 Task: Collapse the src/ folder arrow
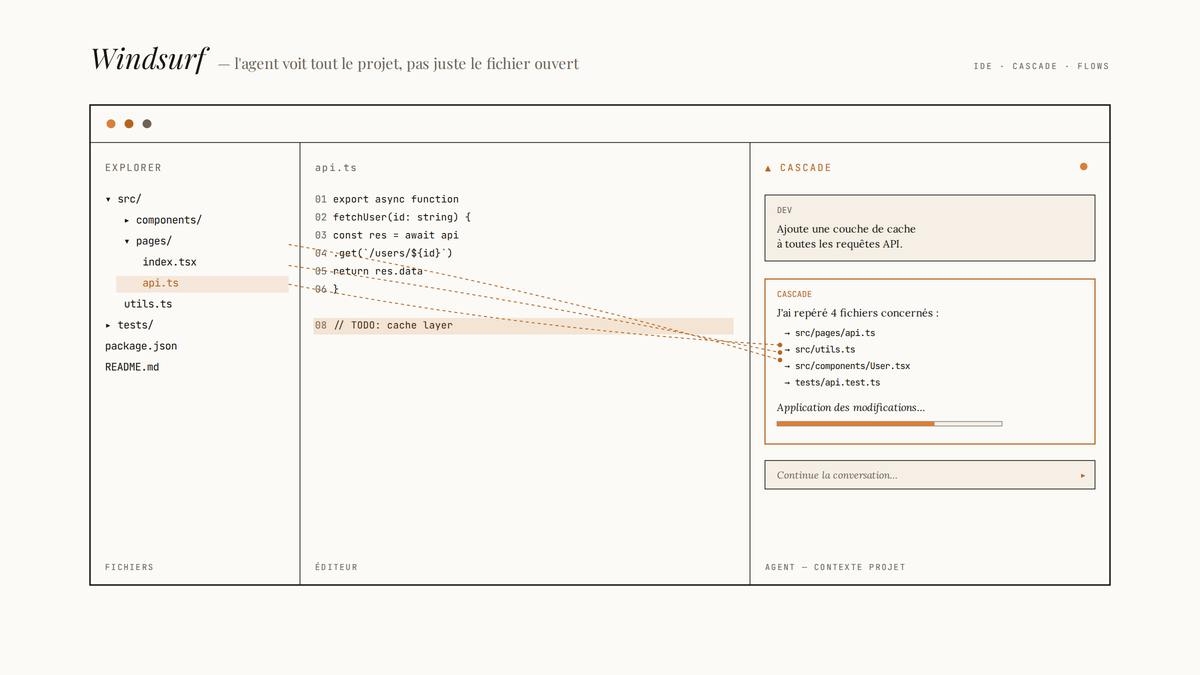(x=108, y=199)
